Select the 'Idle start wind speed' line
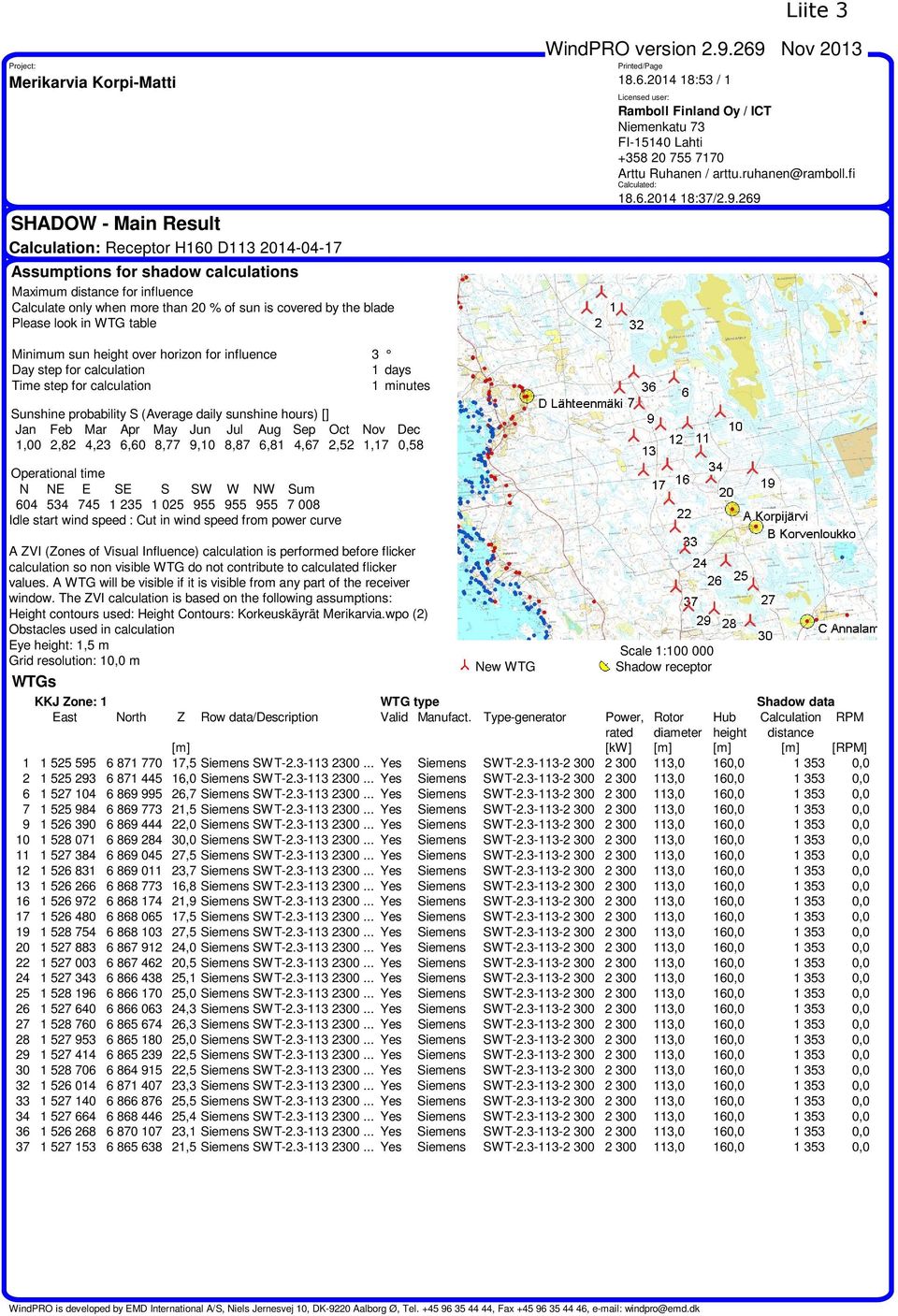 tap(175, 520)
